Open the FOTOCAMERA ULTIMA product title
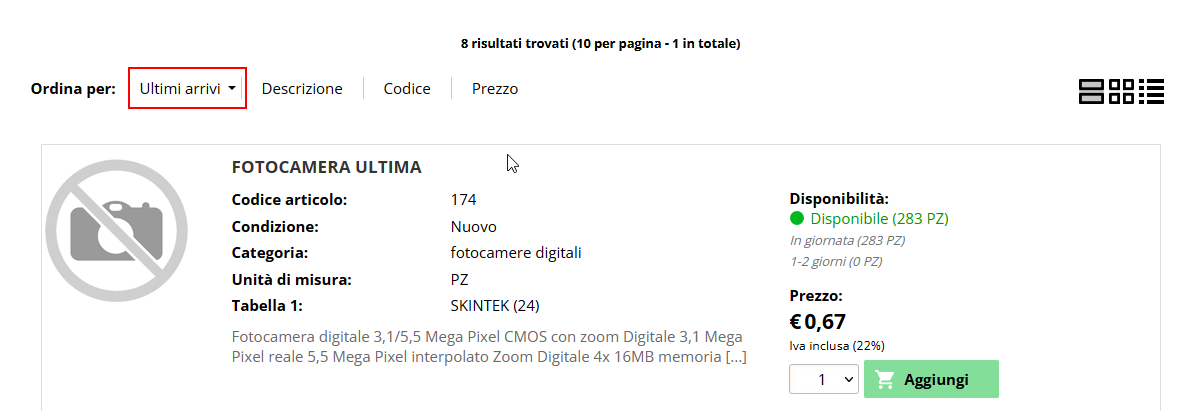Image resolution: width=1189 pixels, height=411 pixels. click(326, 168)
